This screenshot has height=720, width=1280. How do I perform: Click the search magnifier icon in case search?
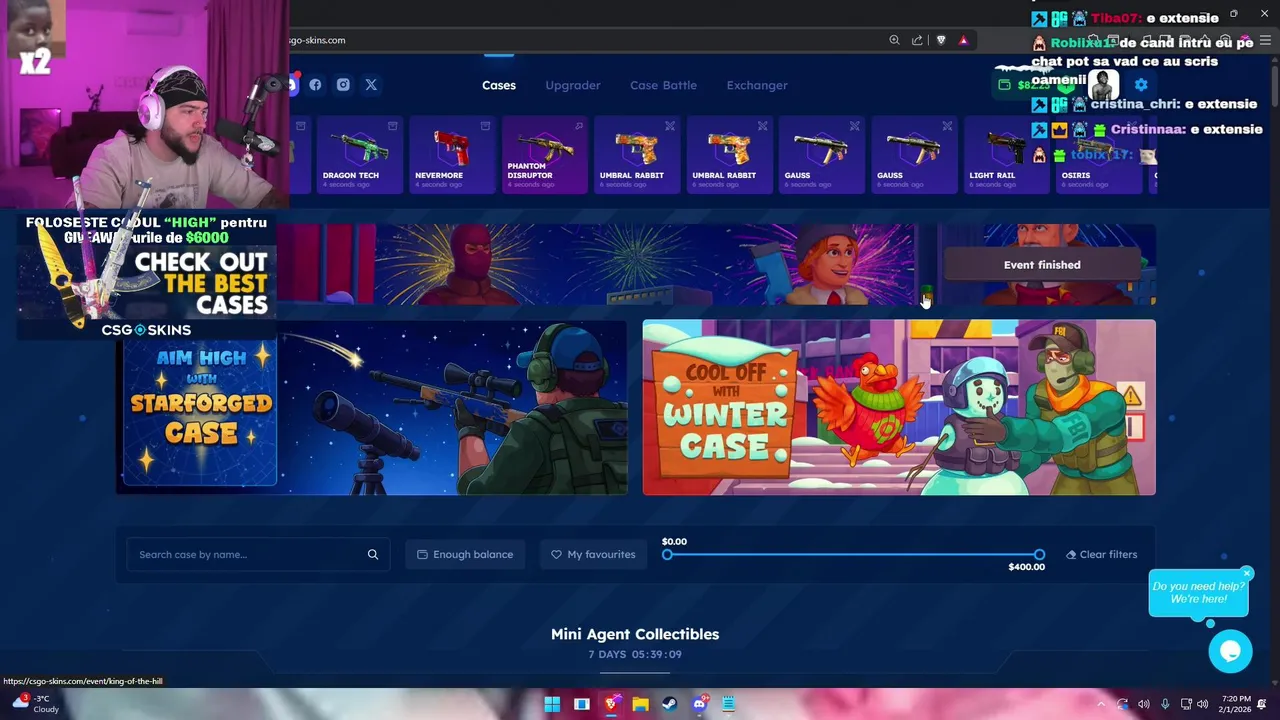(x=373, y=554)
